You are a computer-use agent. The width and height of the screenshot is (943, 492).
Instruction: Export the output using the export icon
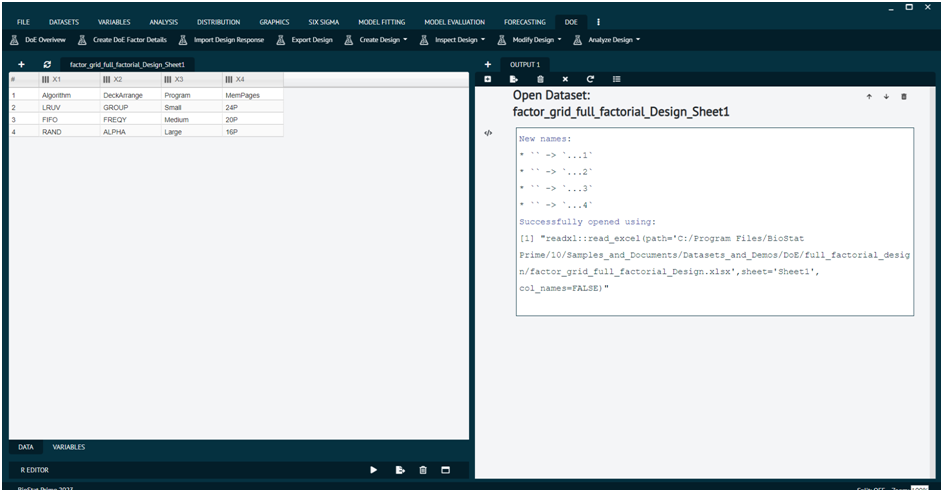click(x=514, y=79)
